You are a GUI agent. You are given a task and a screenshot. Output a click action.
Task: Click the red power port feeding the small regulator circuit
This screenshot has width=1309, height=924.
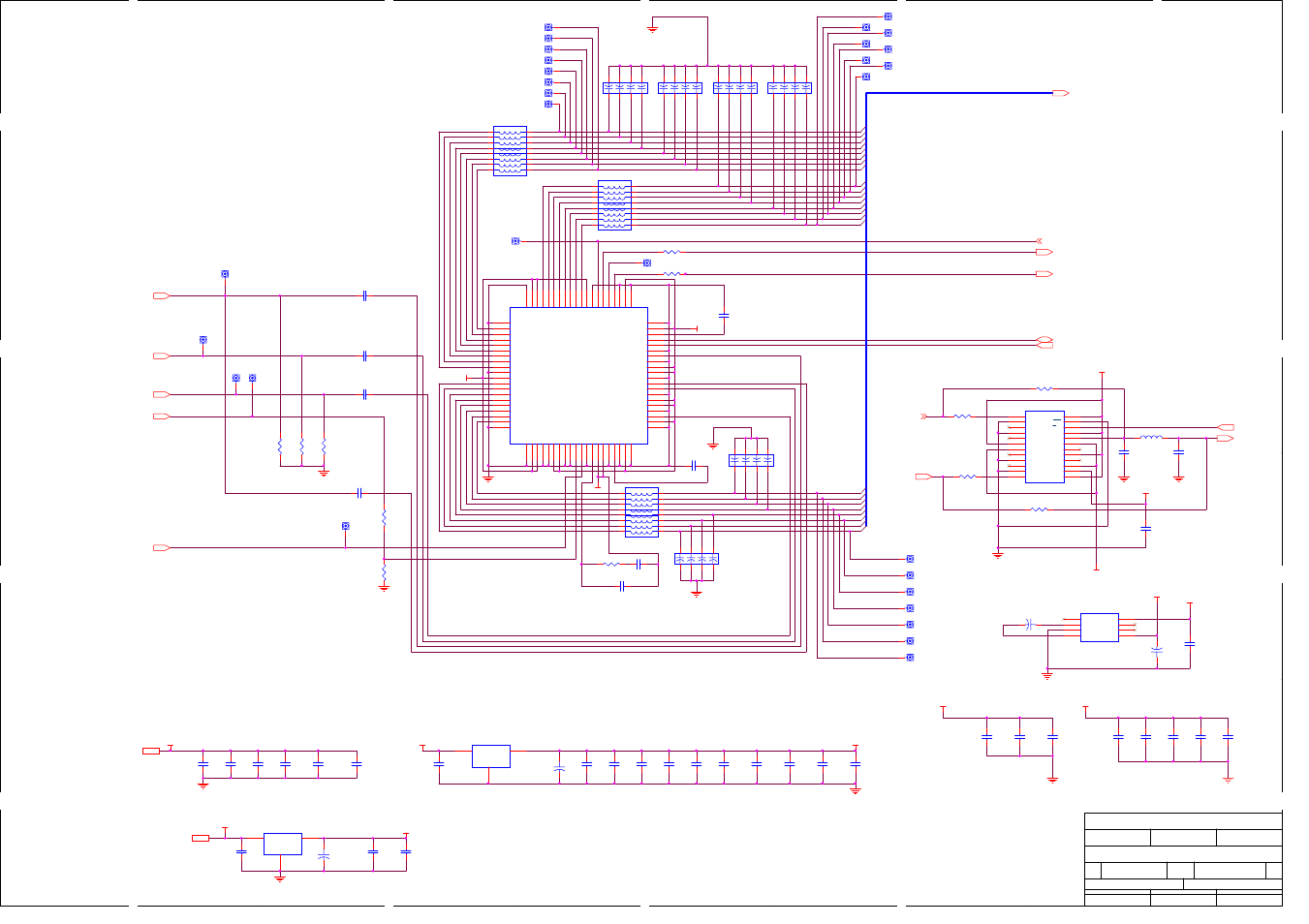201,838
